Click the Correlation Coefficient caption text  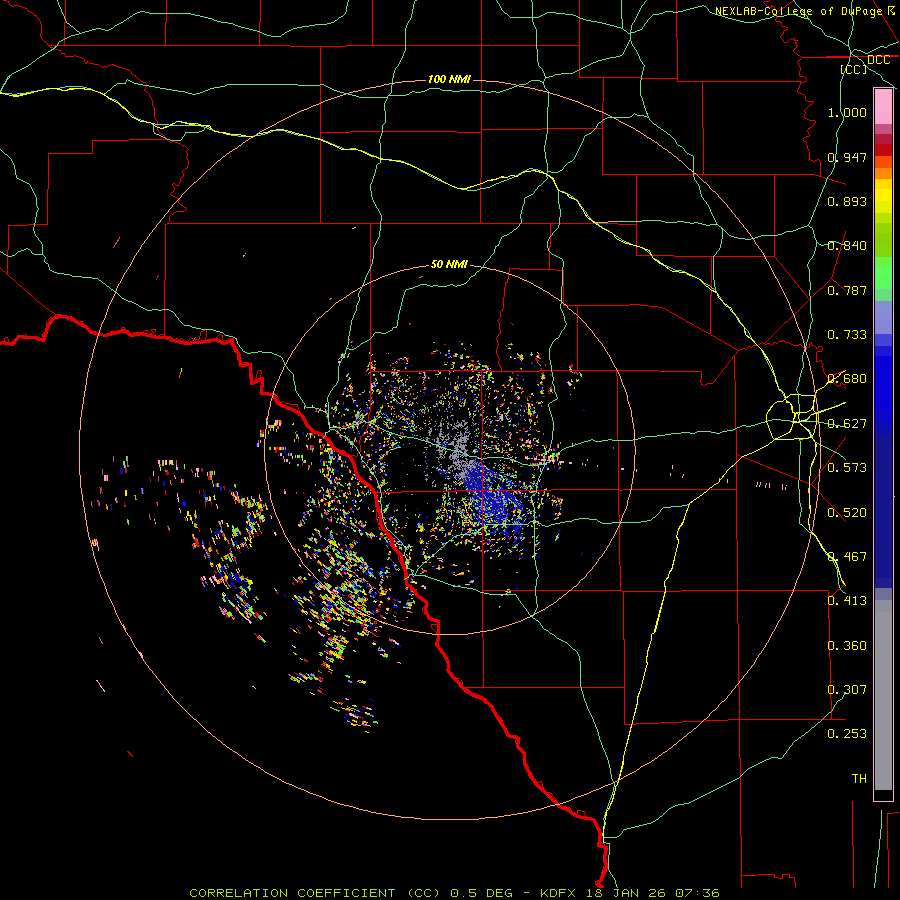click(x=454, y=893)
